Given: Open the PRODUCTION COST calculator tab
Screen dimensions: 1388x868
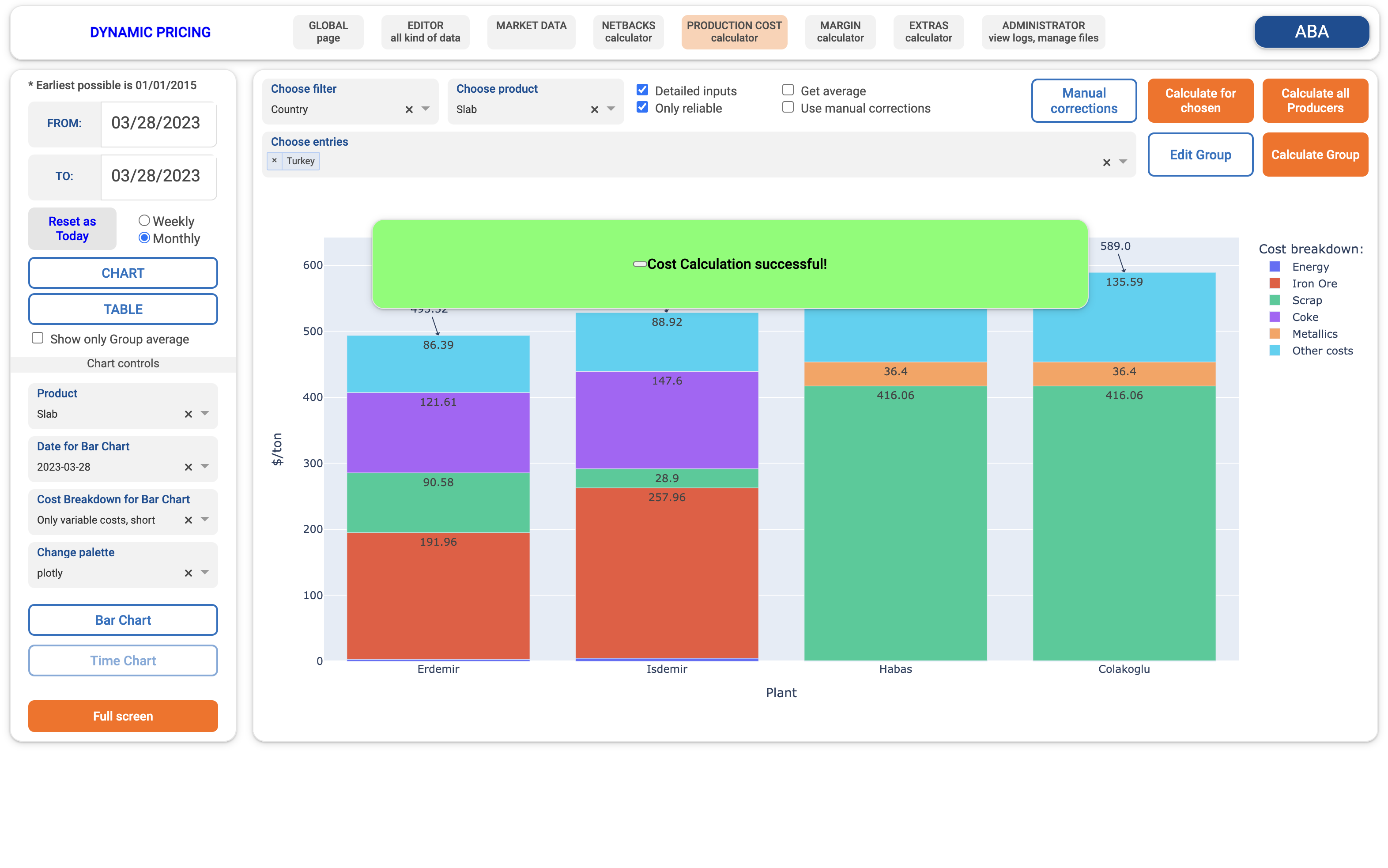Looking at the screenshot, I should (734, 32).
